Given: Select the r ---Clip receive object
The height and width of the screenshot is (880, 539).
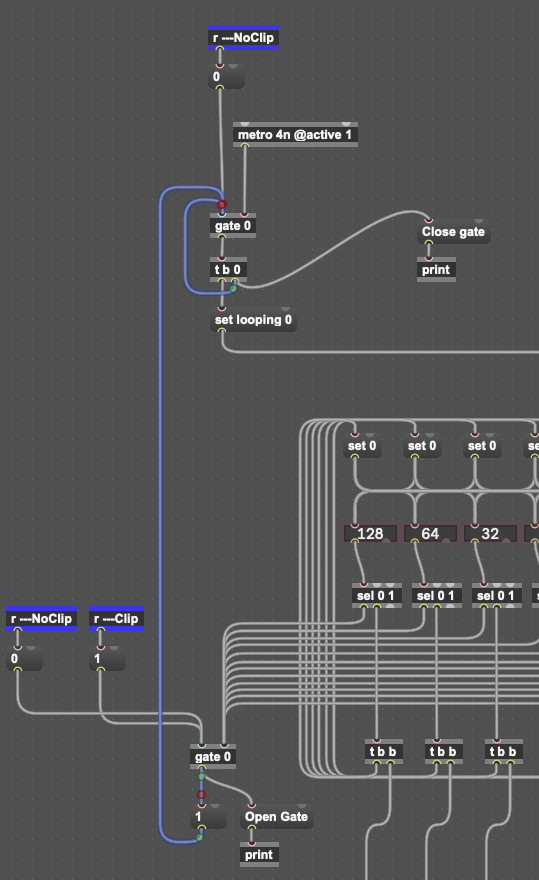Looking at the screenshot, I should pyautogui.click(x=116, y=618).
